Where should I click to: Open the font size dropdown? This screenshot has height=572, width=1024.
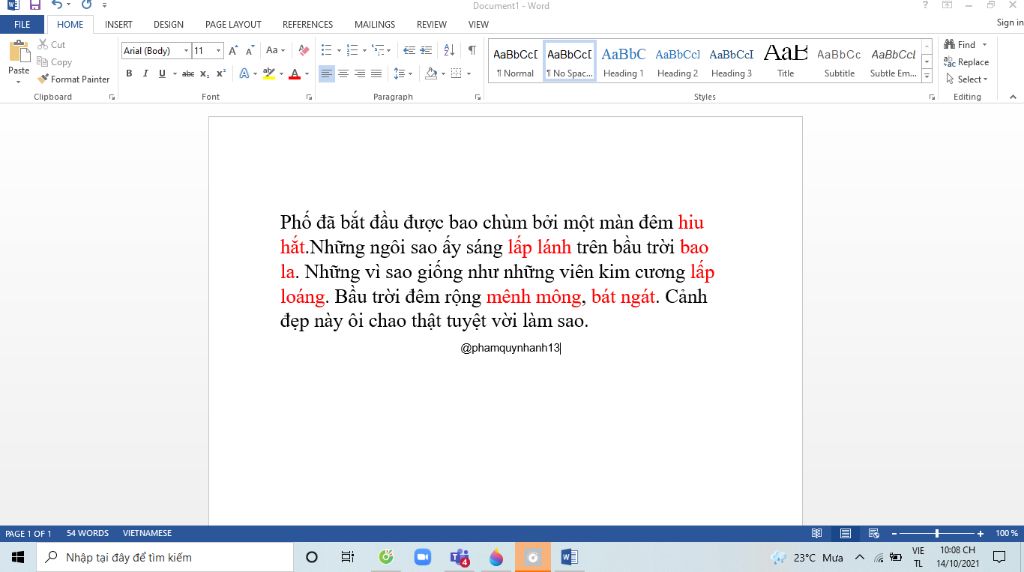coord(219,50)
